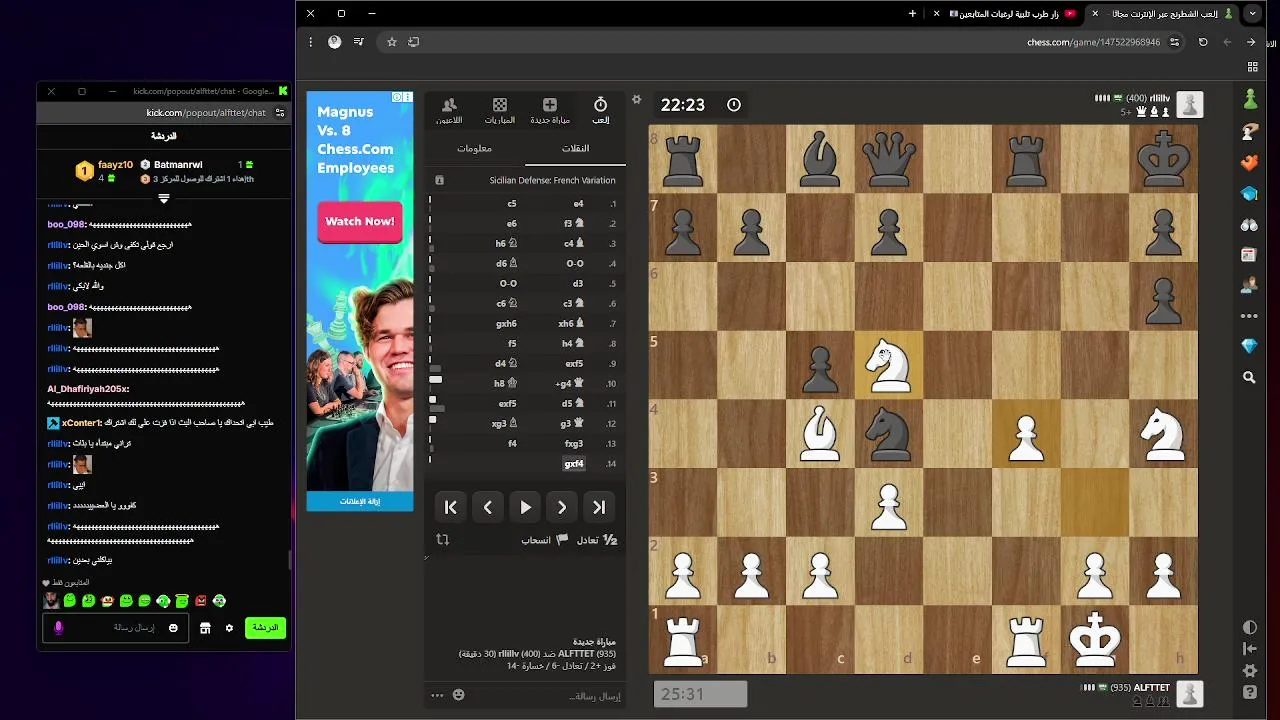Image resolution: width=1280 pixels, height=720 pixels.
Task: Open the ad info icon
Action: (x=397, y=97)
